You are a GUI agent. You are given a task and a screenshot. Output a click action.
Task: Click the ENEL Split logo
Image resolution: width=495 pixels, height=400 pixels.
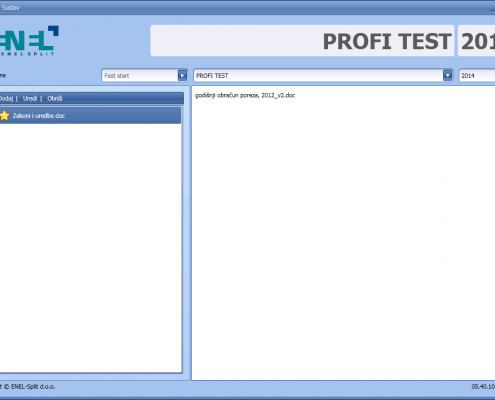[x=29, y=41]
